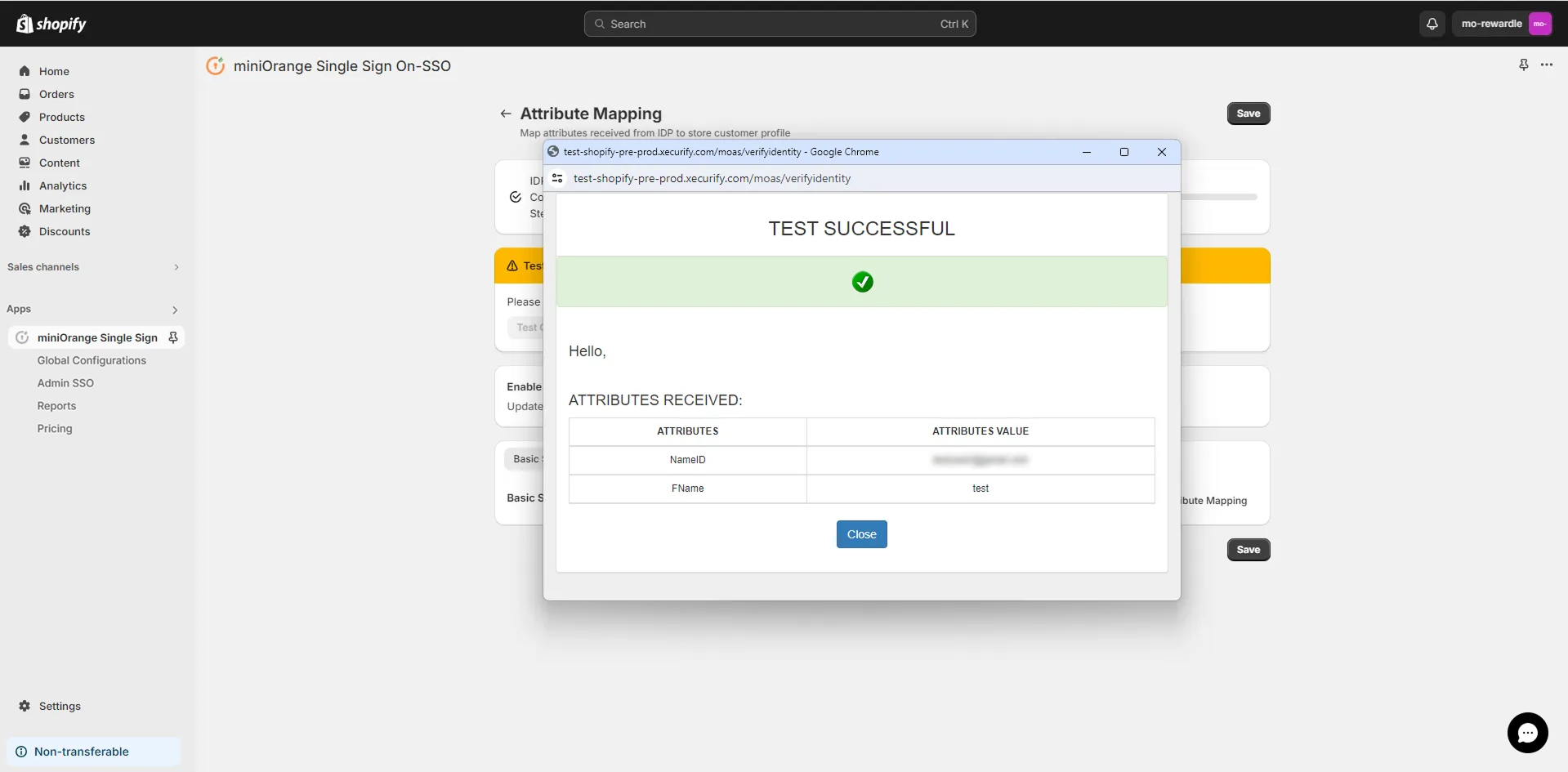Open the Shopify home via logo icon
Image resolution: width=1568 pixels, height=772 pixels.
pos(24,24)
